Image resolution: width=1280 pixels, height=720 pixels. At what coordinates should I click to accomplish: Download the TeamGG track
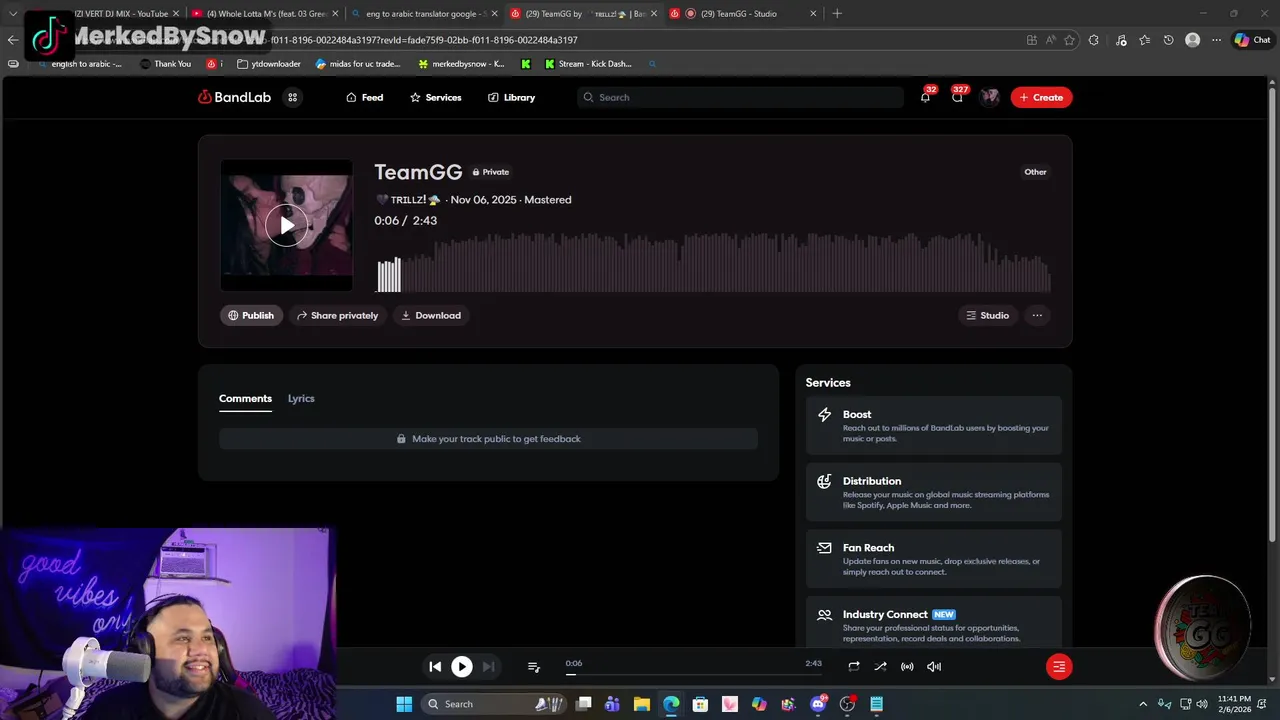coord(431,315)
